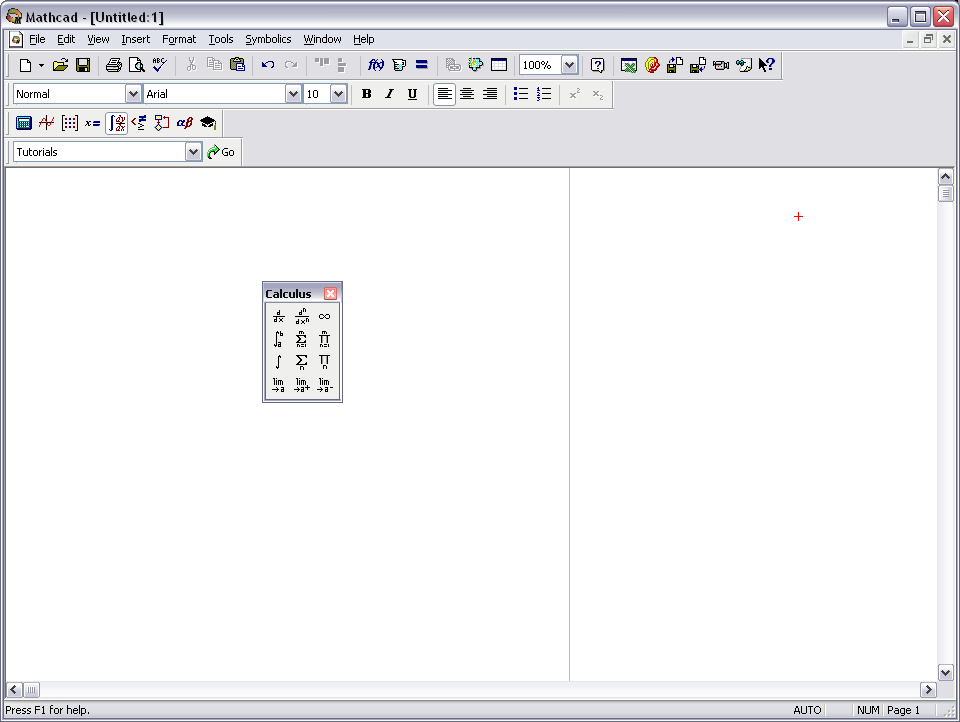The height and width of the screenshot is (722, 960).
Task: Save the worksheet with the floppy icon
Action: pos(83,65)
